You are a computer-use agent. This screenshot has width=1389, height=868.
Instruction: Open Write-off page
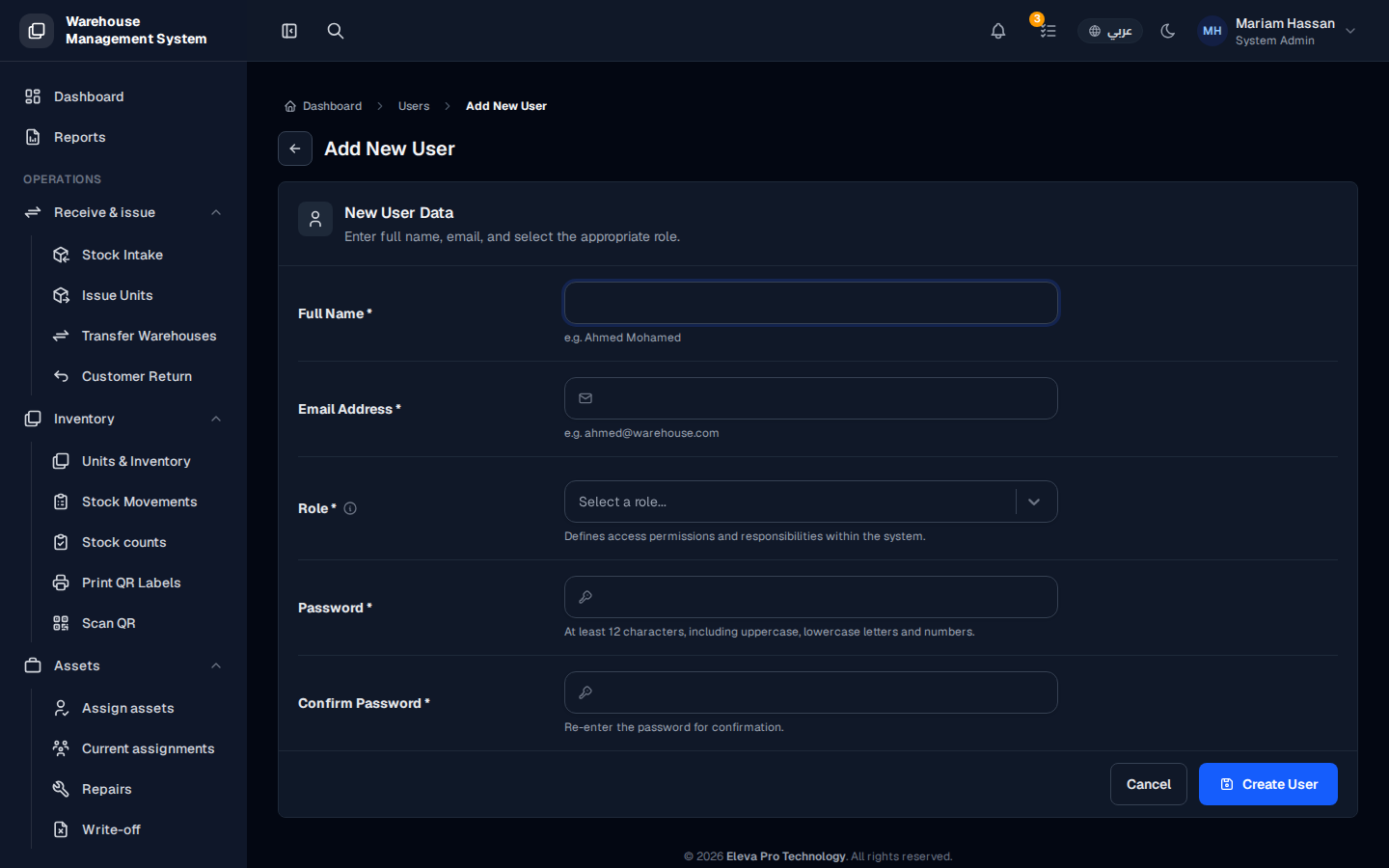pyautogui.click(x=138, y=829)
